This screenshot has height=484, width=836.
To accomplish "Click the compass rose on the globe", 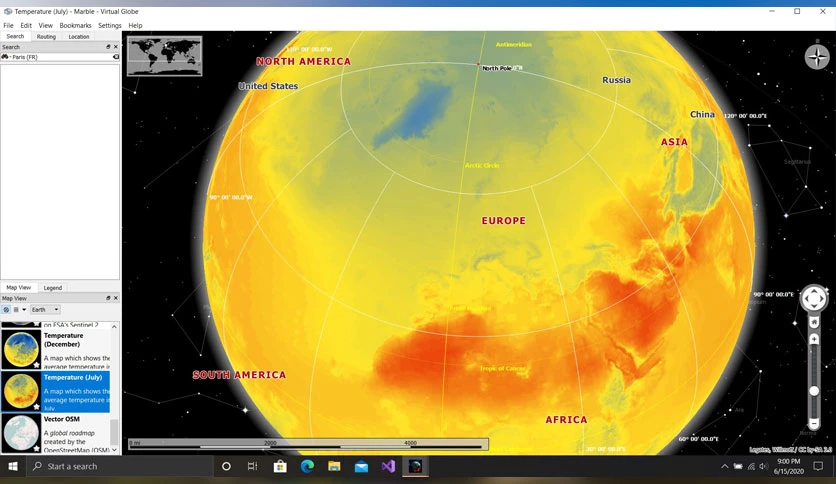I will coord(817,57).
